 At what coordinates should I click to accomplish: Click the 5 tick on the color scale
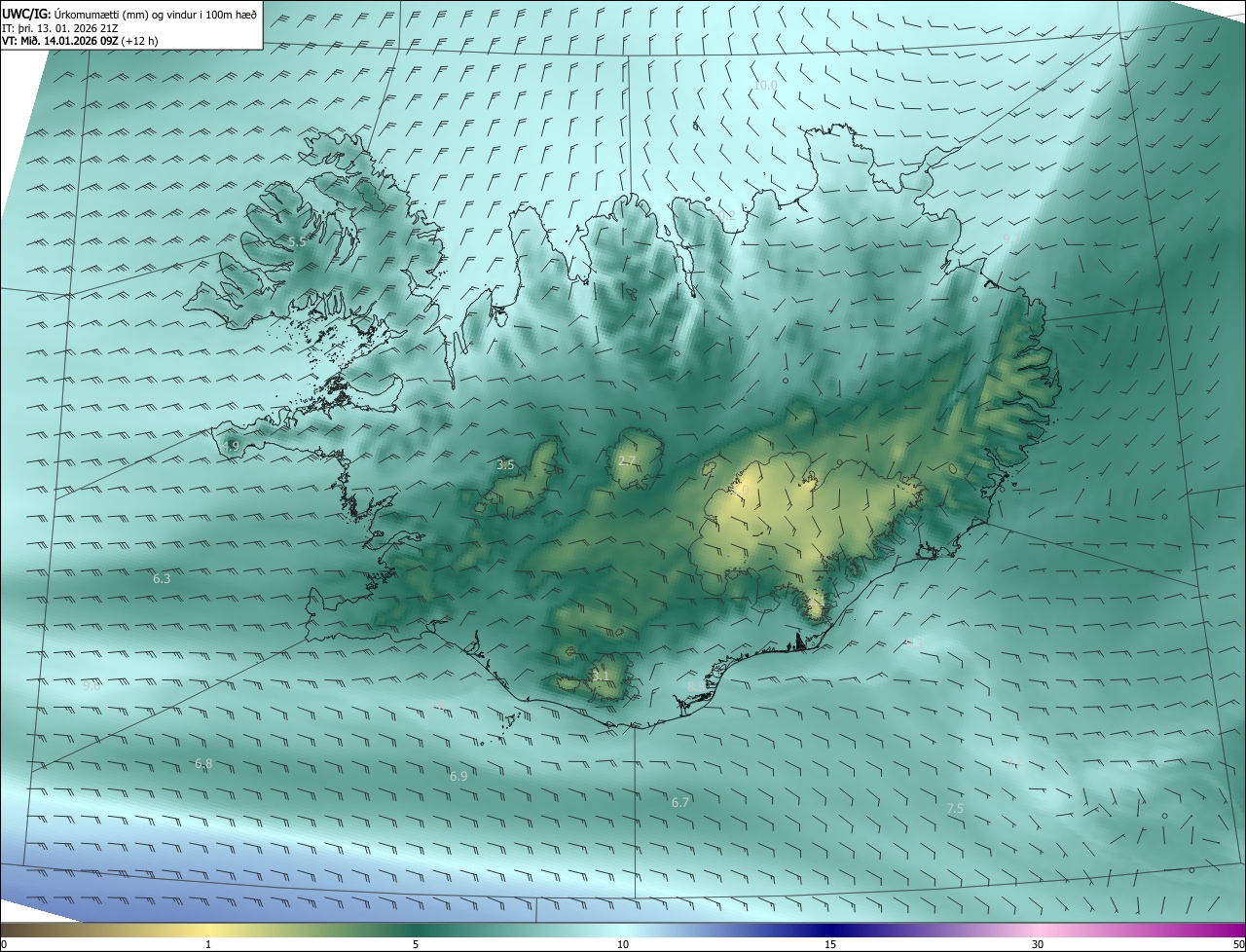[x=416, y=944]
